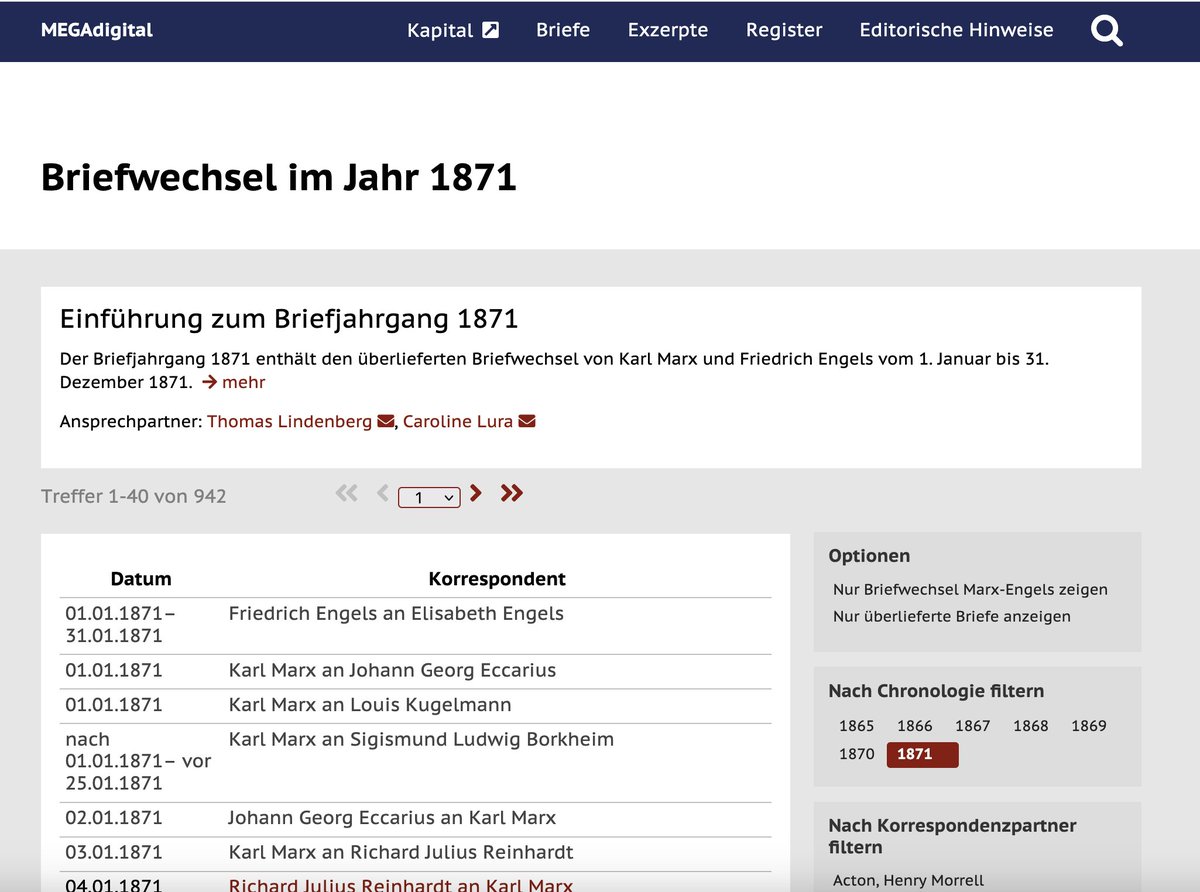Open letter Friedrich Engels an Elisabeth Engels
Image resolution: width=1200 pixels, height=892 pixels.
tap(396, 614)
